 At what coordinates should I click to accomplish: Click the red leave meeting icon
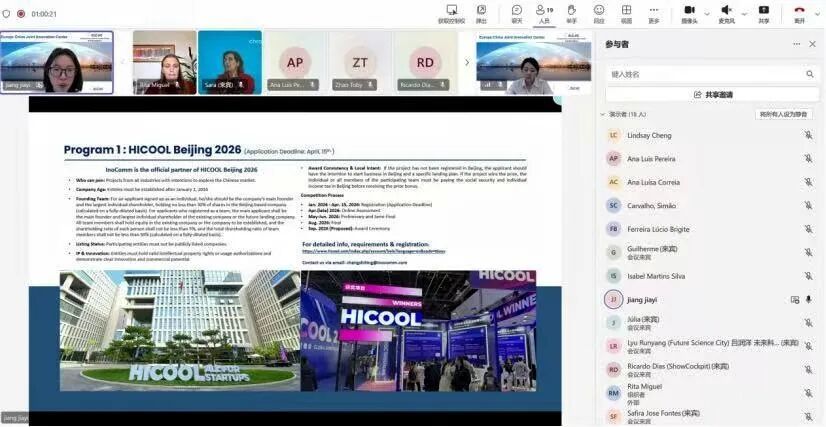tap(799, 11)
